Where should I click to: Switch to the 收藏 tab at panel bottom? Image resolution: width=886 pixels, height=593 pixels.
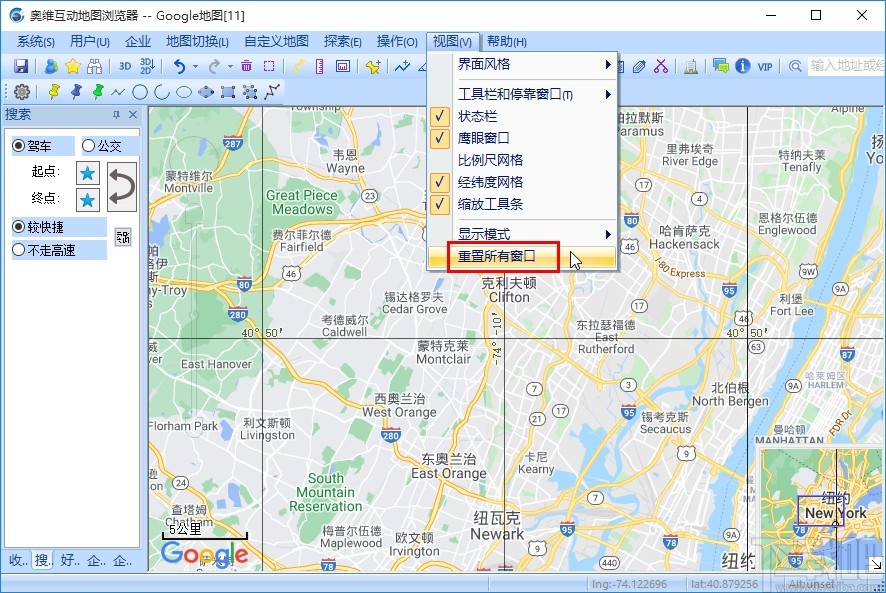[14, 561]
